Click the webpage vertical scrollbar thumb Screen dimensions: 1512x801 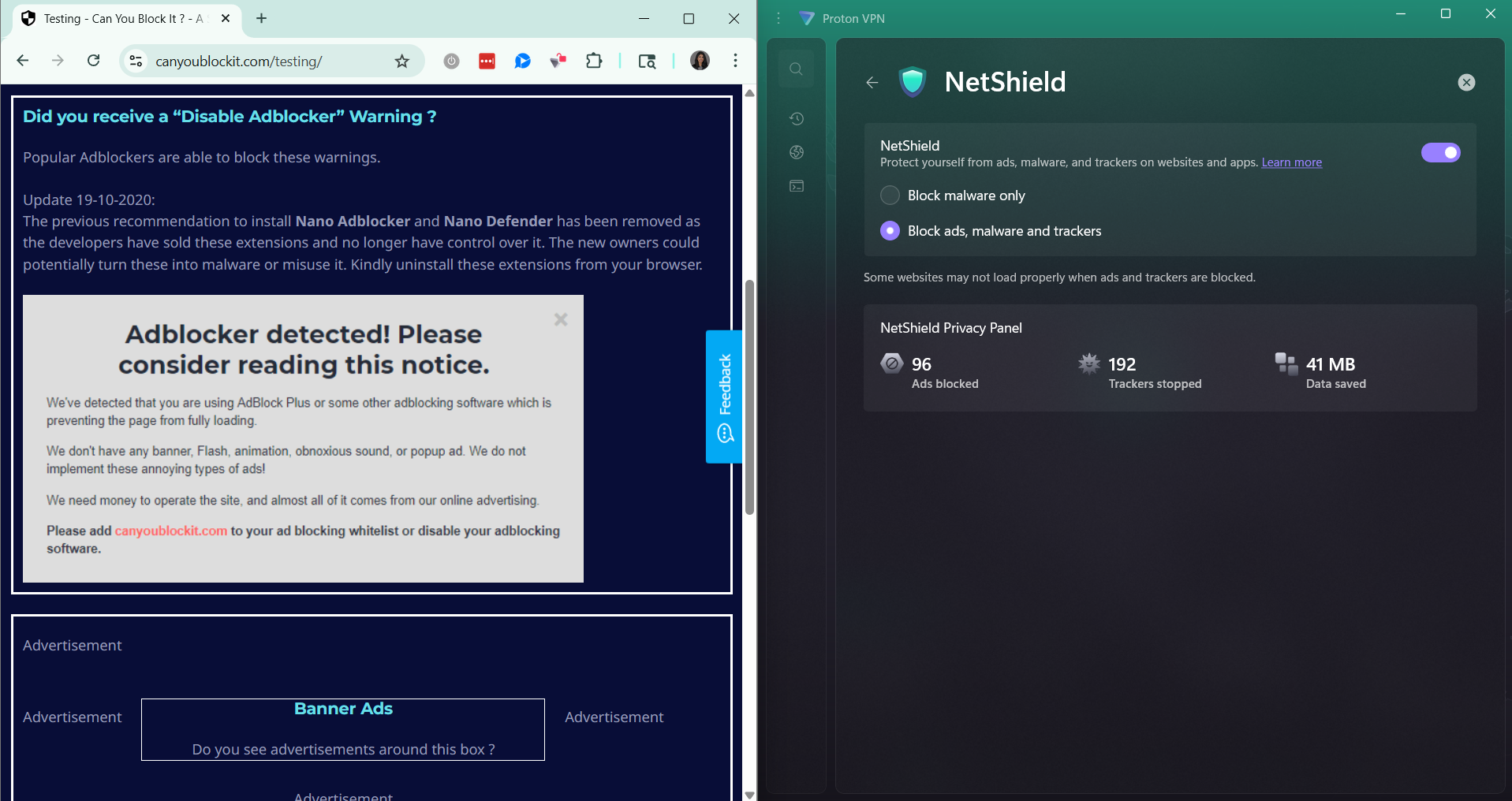[x=749, y=397]
